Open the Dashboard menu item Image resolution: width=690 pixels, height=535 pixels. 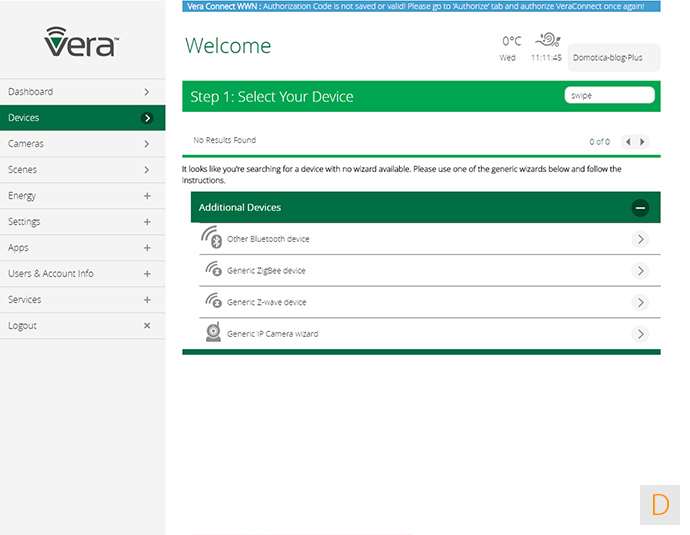82,92
